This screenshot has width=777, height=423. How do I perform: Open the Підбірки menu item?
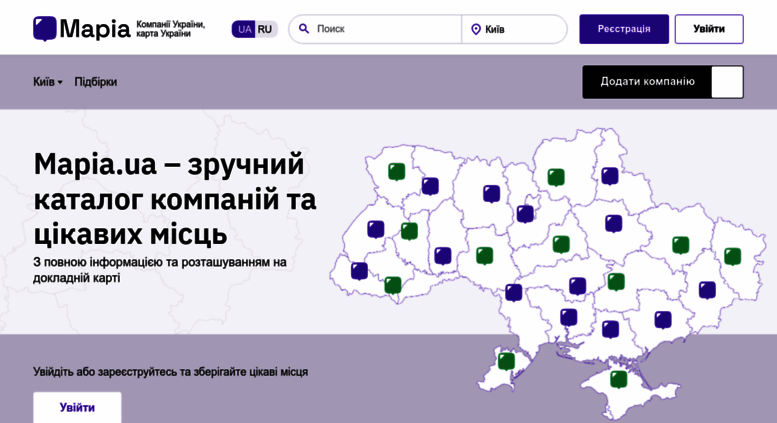click(x=96, y=82)
